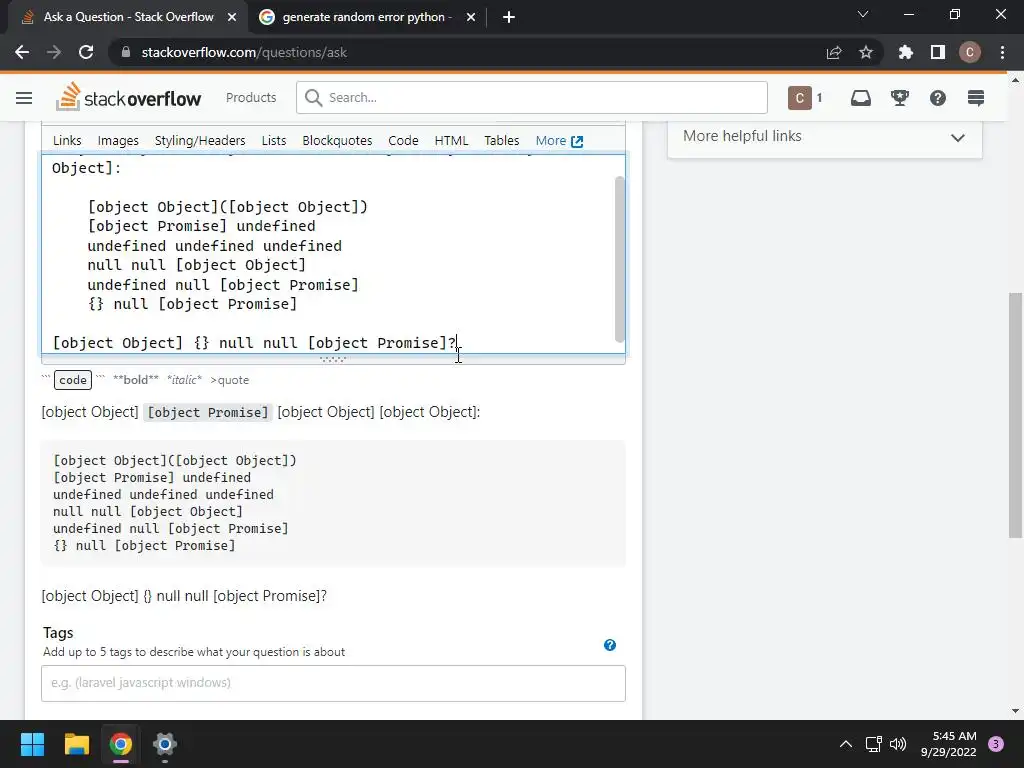This screenshot has width=1024, height=768.
Task: Open the Products menu
Action: coord(251,97)
